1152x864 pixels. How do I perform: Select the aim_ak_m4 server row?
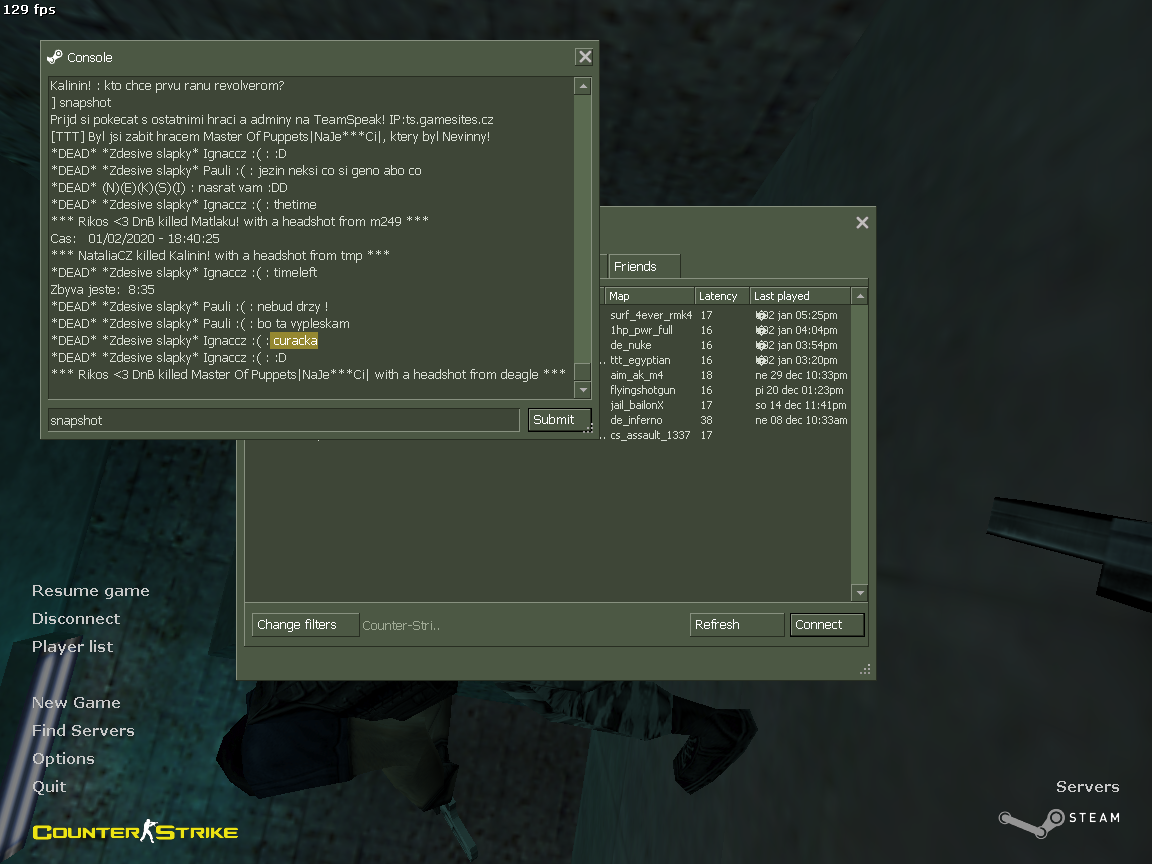(725, 375)
